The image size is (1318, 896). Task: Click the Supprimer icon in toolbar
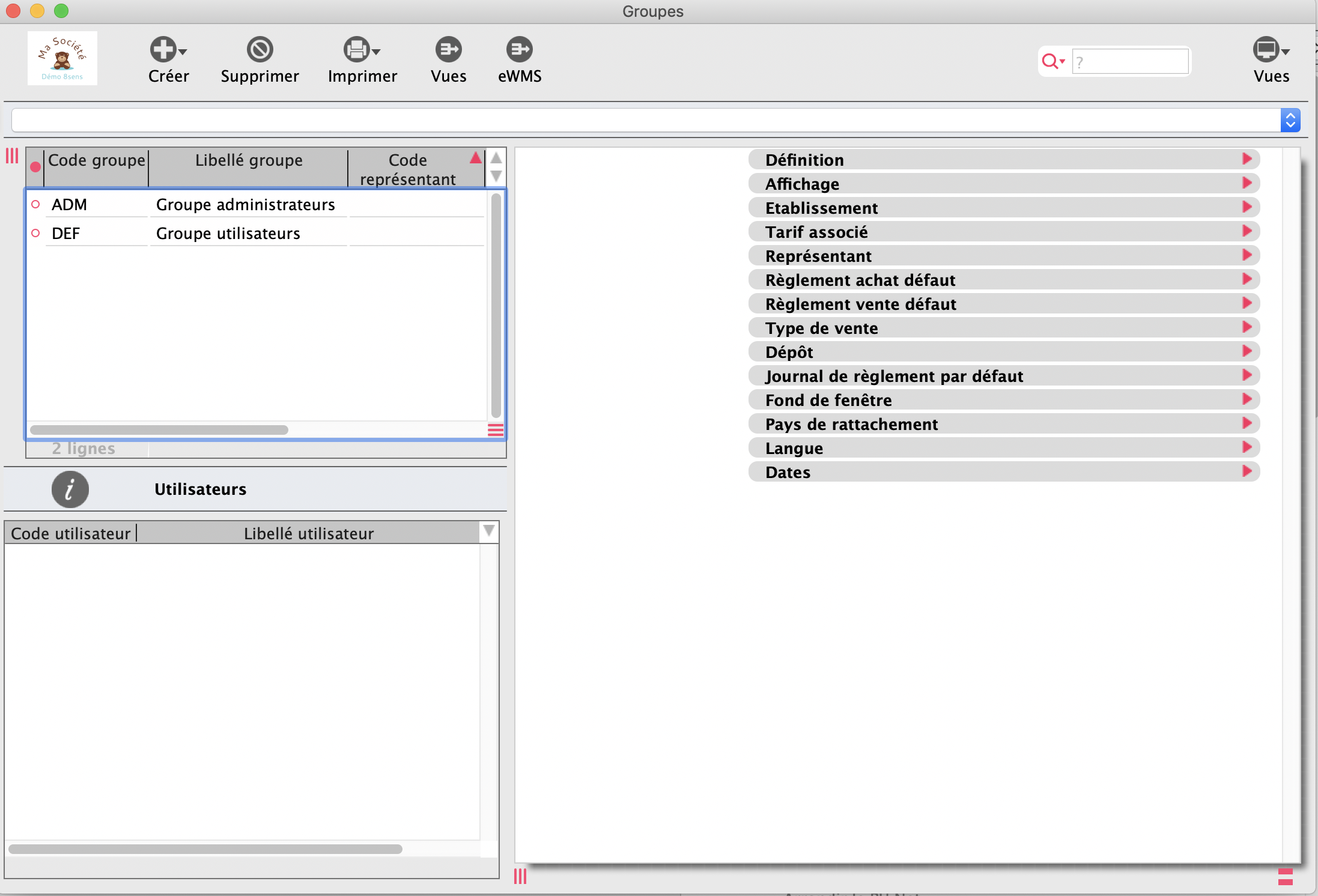click(x=260, y=49)
